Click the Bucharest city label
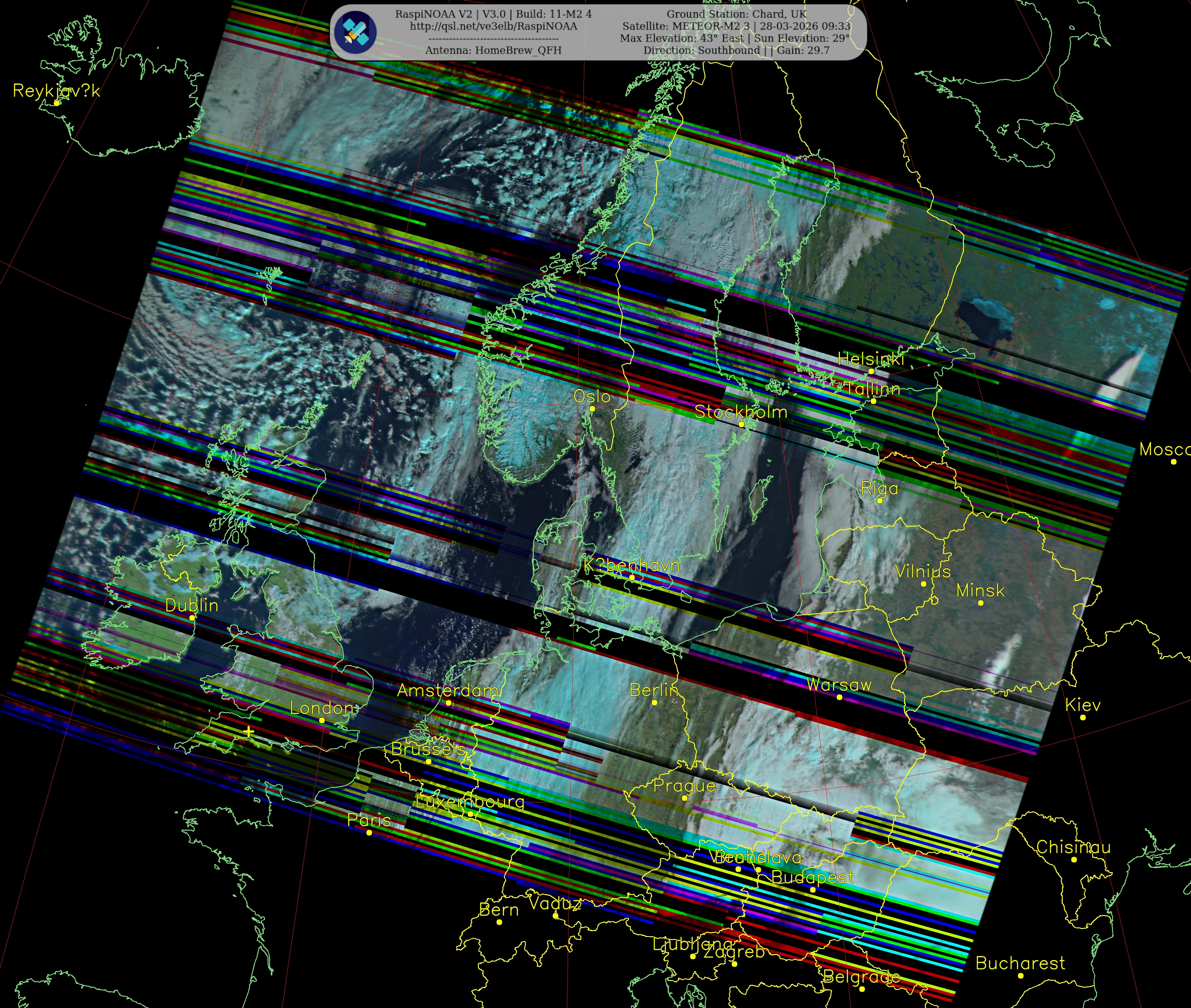Image resolution: width=1191 pixels, height=1008 pixels. pos(1020,963)
